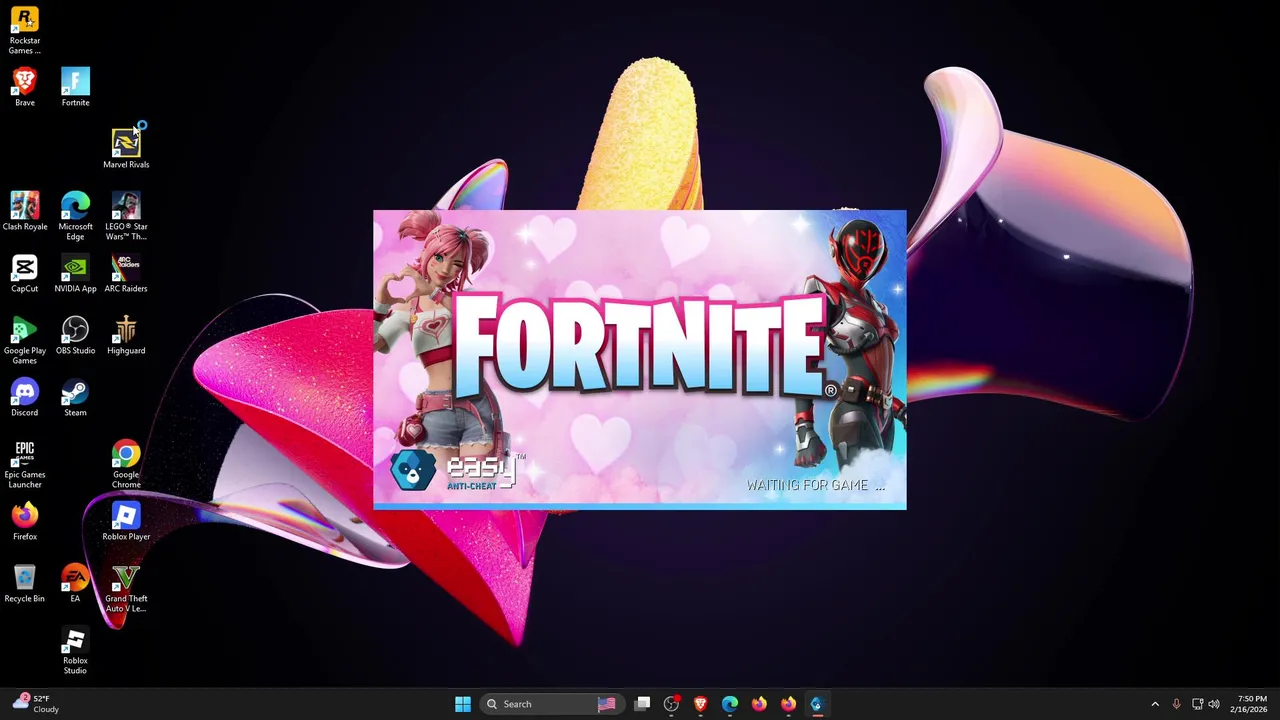This screenshot has height=720, width=1280.
Task: Select the Microsoft Edge desktop shortcut
Action: pyautogui.click(x=75, y=216)
